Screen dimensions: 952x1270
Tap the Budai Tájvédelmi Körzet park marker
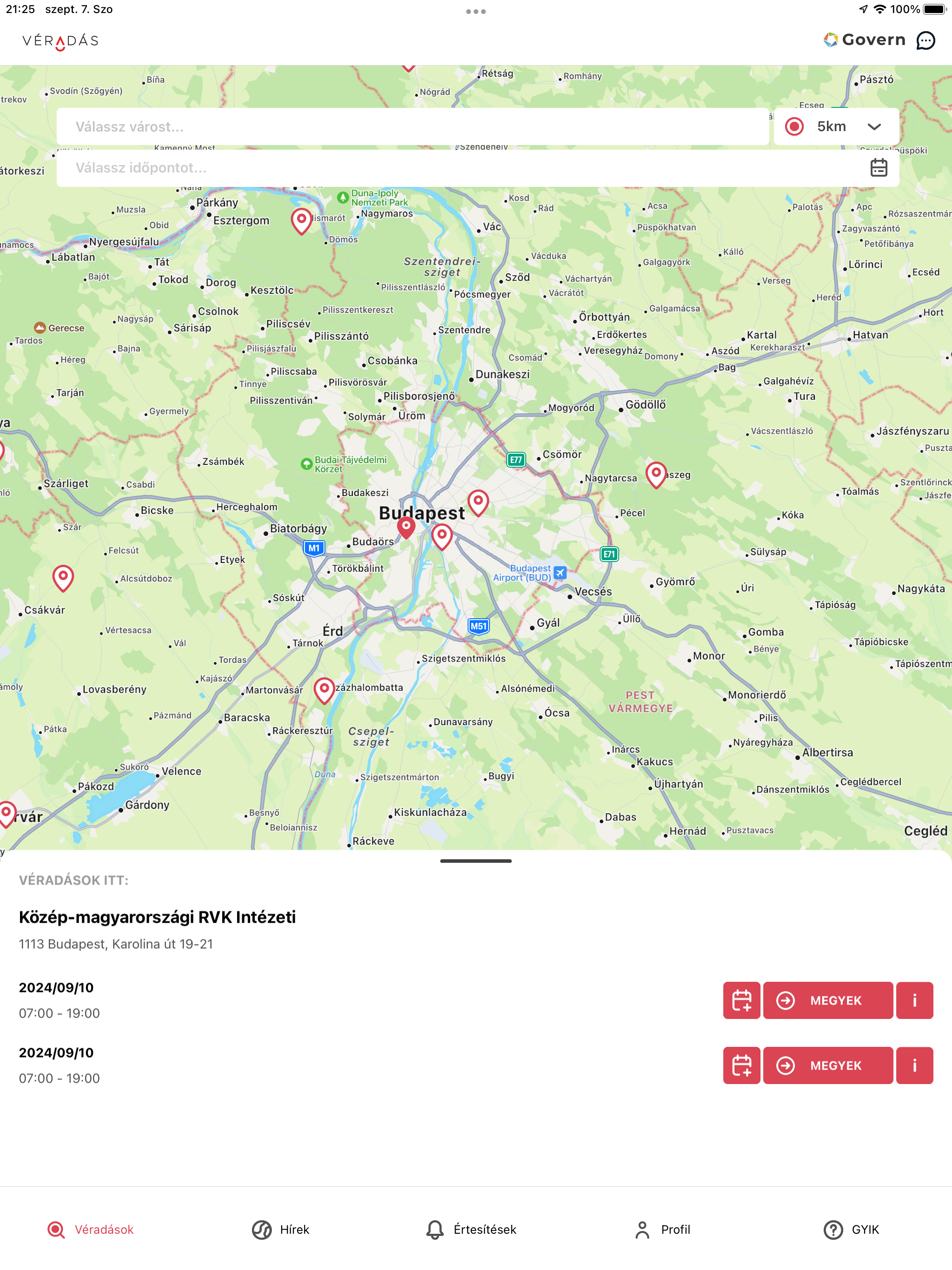coord(307,463)
